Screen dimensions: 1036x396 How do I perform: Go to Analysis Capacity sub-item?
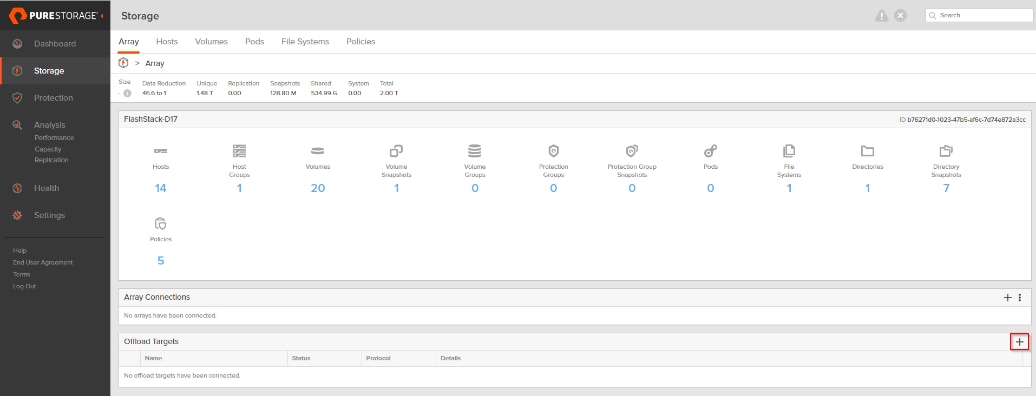[48, 149]
